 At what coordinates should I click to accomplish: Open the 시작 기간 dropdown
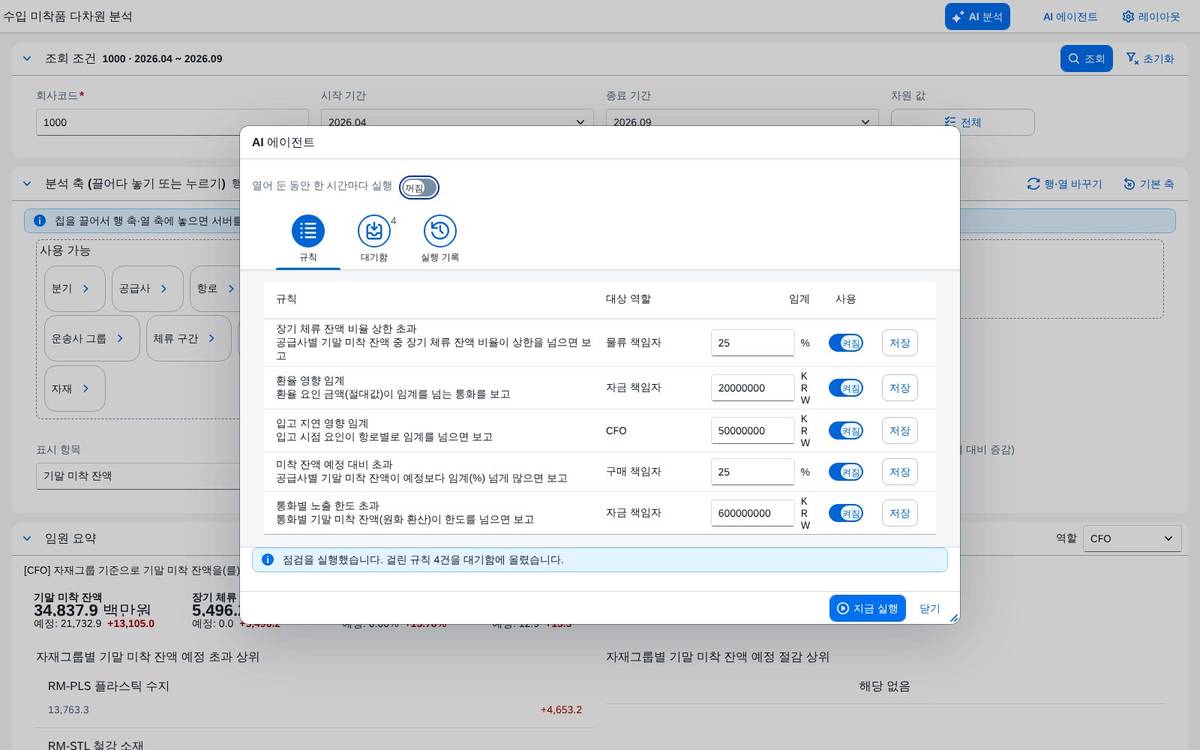pos(581,122)
